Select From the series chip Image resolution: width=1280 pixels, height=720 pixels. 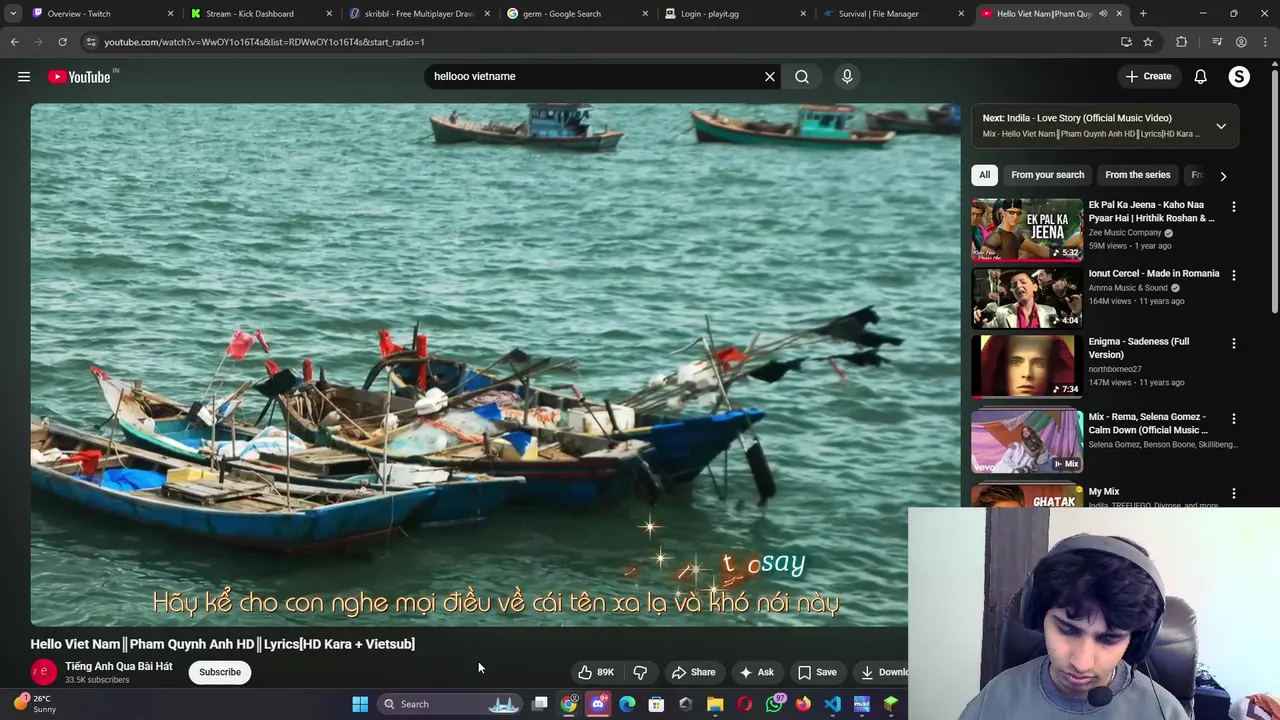[1137, 175]
